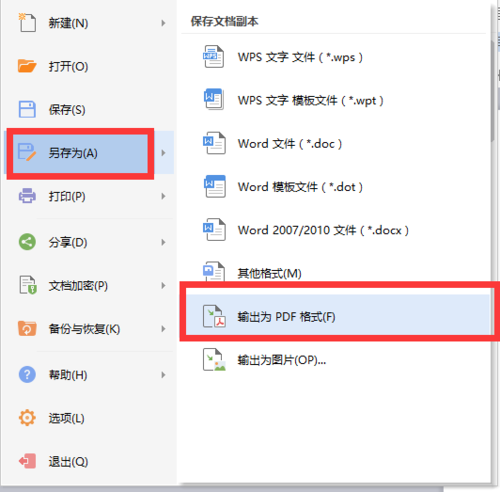Click the 输出为图片(OP) image export icon
Screen dimensions: 500x492
(x=214, y=359)
